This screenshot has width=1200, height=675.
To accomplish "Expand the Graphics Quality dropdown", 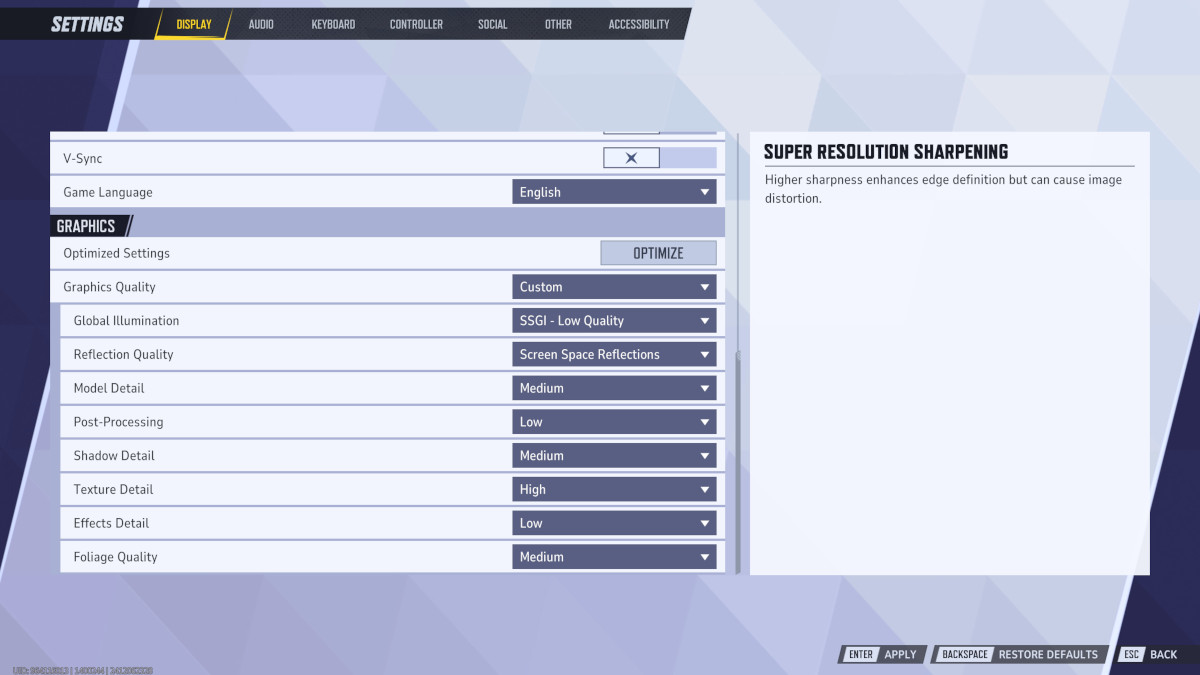I will pos(614,287).
